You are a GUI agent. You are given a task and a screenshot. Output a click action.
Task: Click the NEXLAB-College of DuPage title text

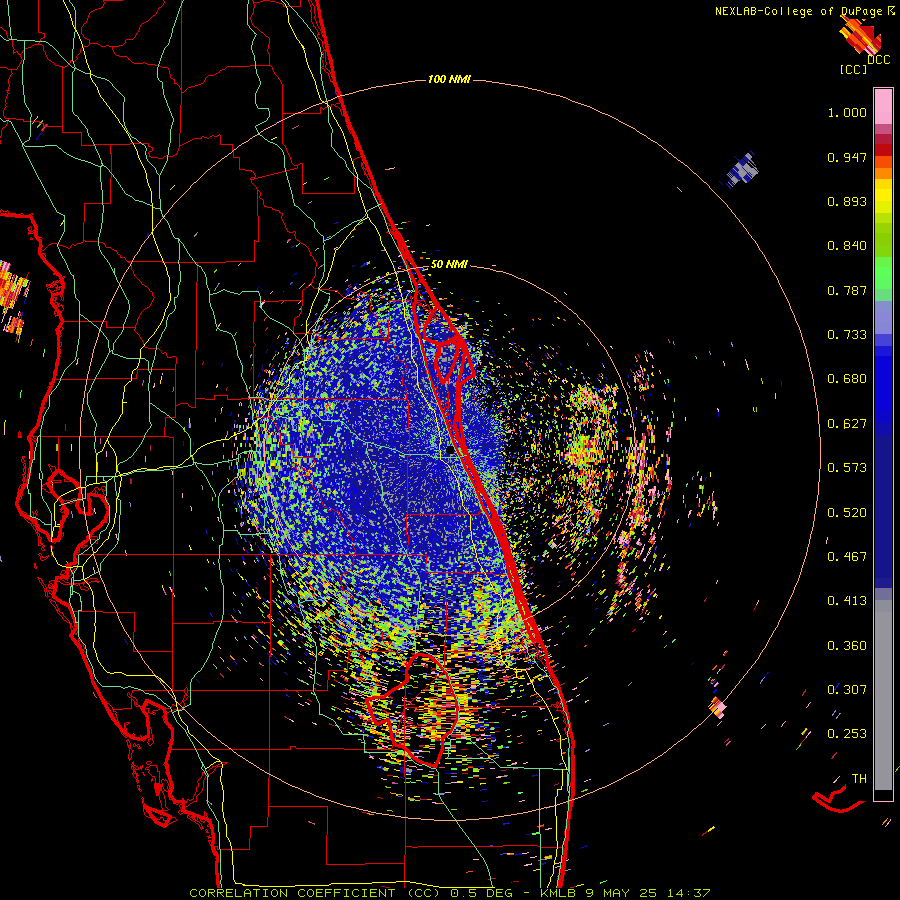805,11
